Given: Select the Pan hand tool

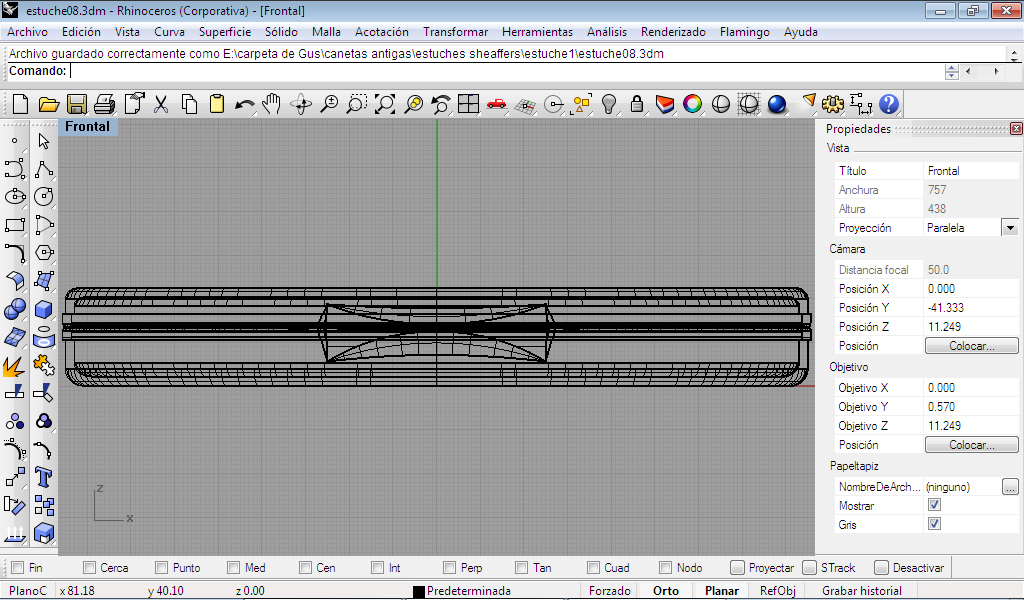Looking at the screenshot, I should (272, 104).
